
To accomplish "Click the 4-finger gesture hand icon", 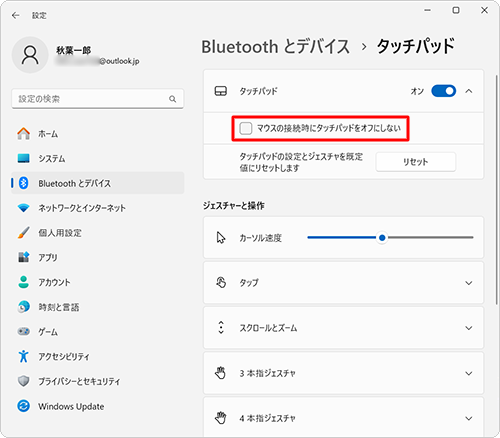I will [220, 418].
